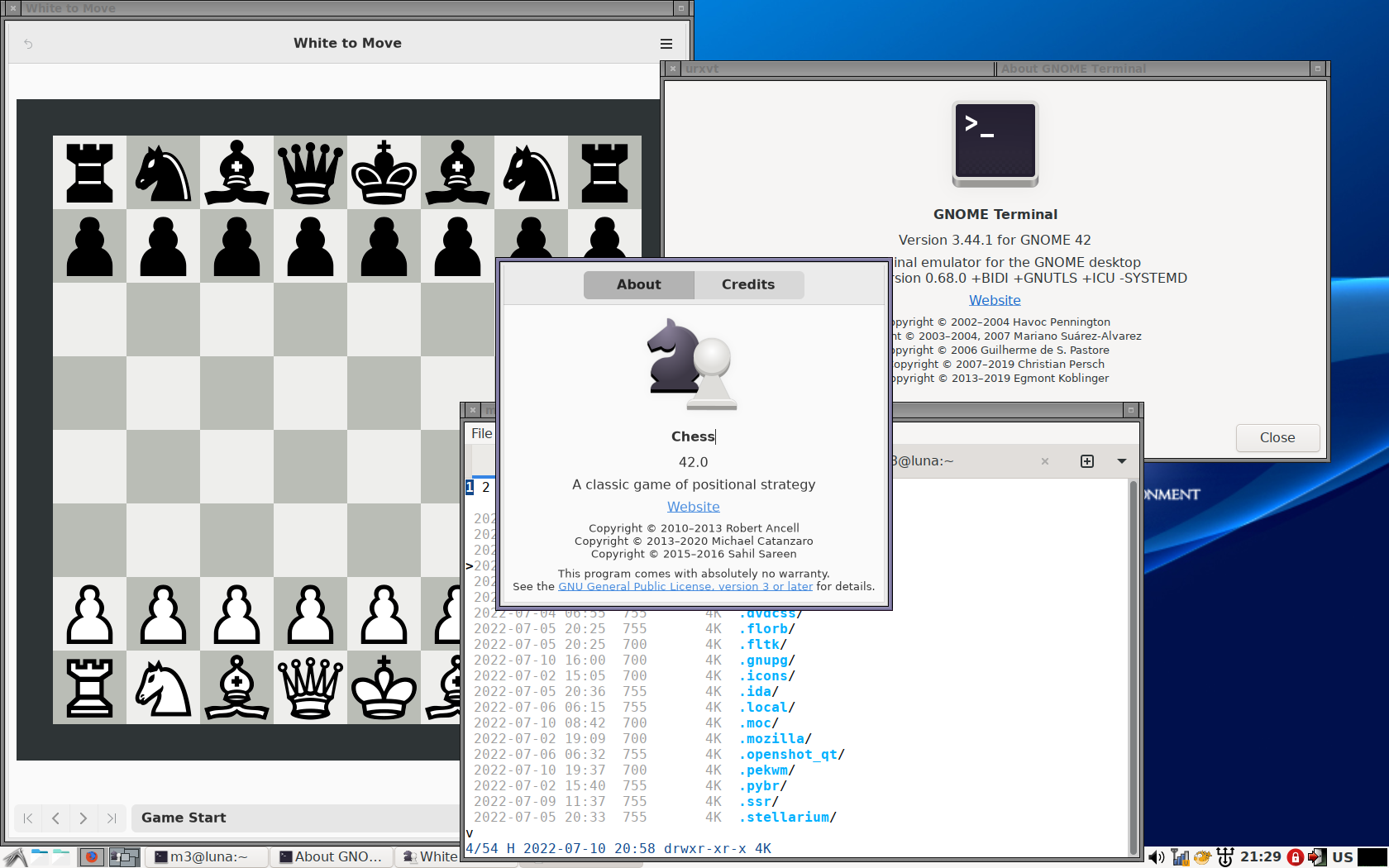Image resolution: width=1389 pixels, height=868 pixels.
Task: Close the About GNOME Terminal dialog
Action: (x=1277, y=438)
